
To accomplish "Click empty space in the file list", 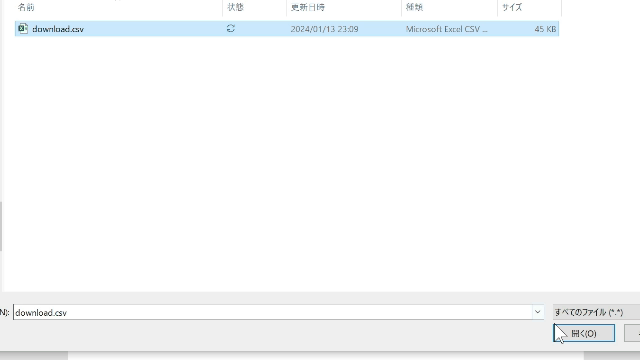I will click(286, 163).
